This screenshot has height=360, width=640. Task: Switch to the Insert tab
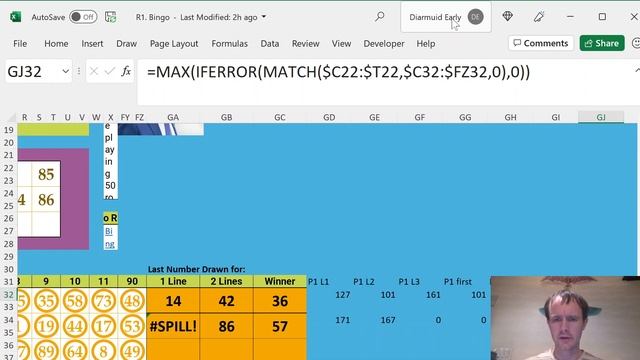point(92,43)
